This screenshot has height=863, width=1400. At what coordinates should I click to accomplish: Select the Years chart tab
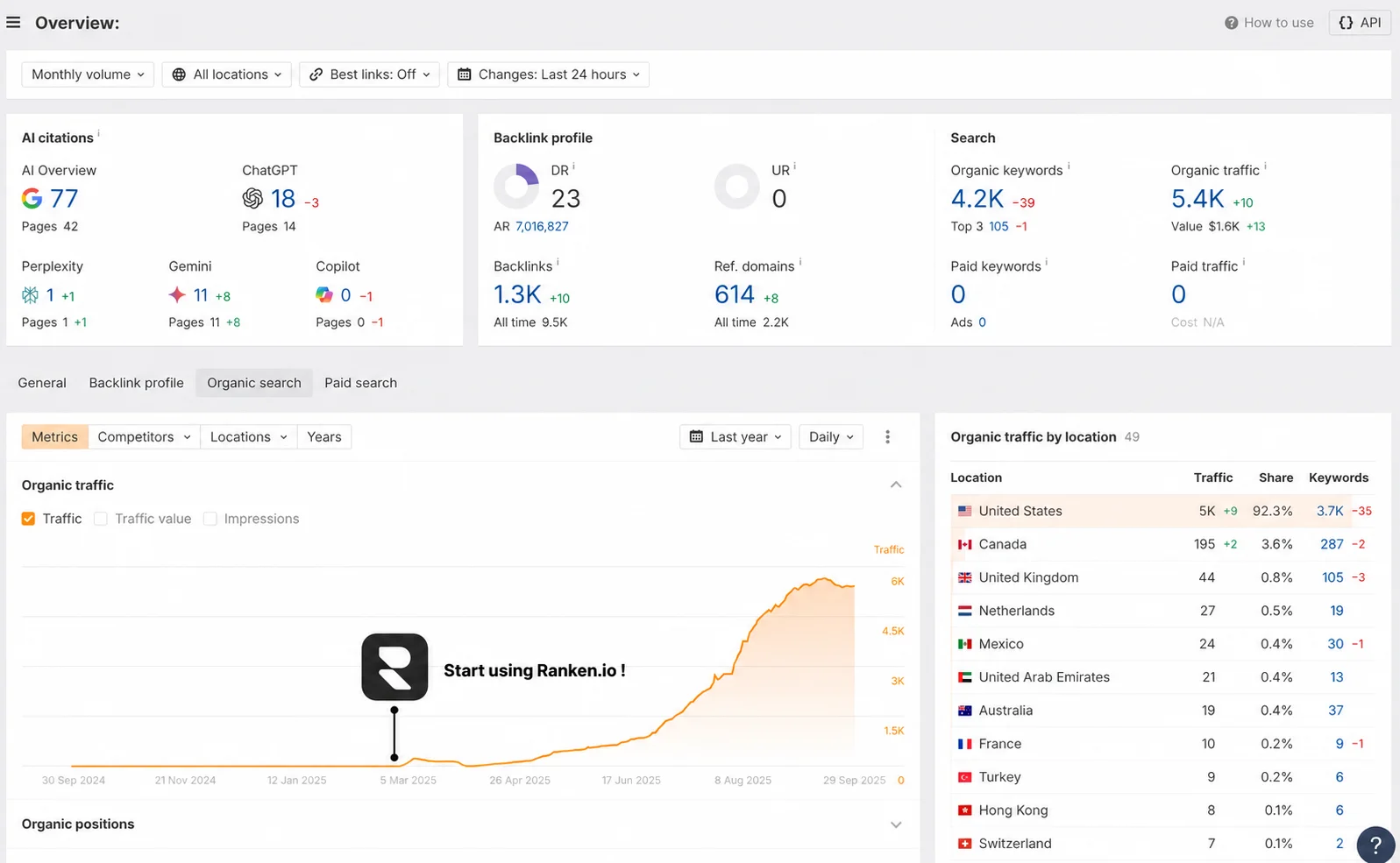[324, 436]
